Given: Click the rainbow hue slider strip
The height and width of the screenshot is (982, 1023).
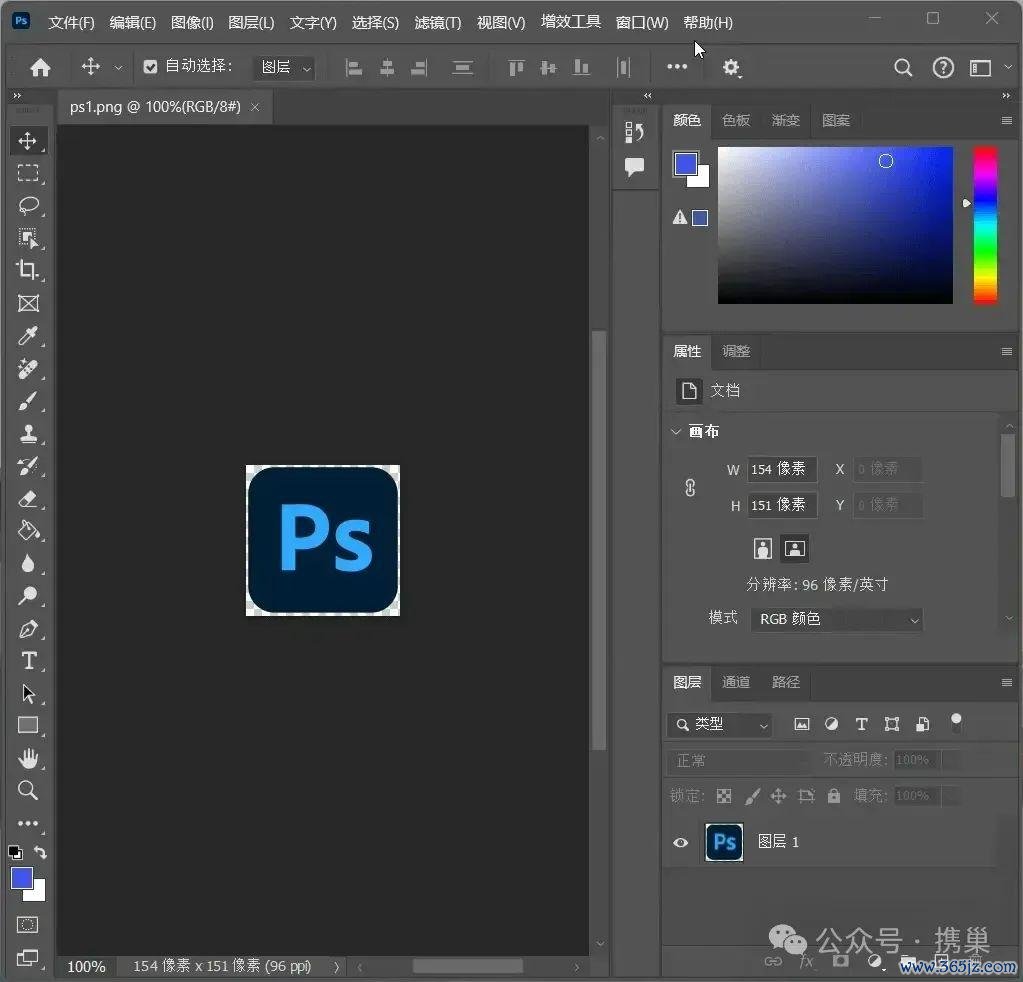Looking at the screenshot, I should click(985, 225).
